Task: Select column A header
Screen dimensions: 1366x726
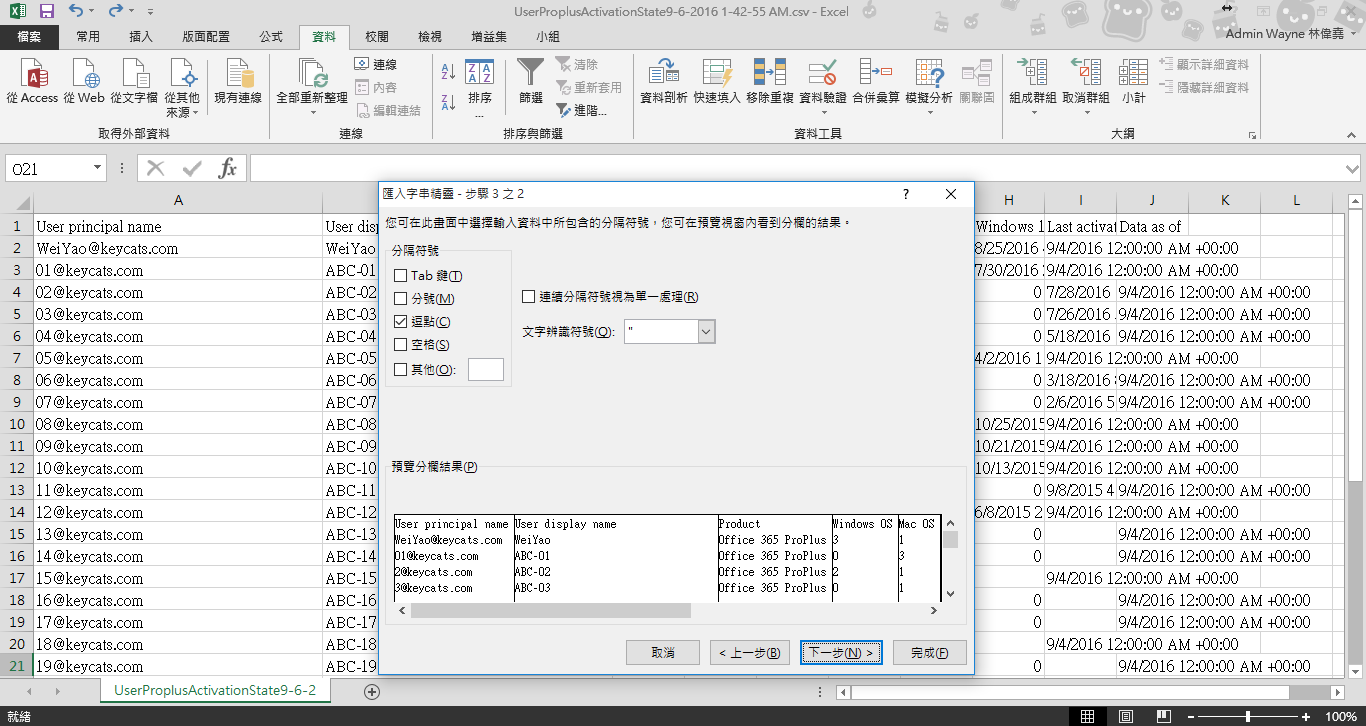Action: click(178, 201)
